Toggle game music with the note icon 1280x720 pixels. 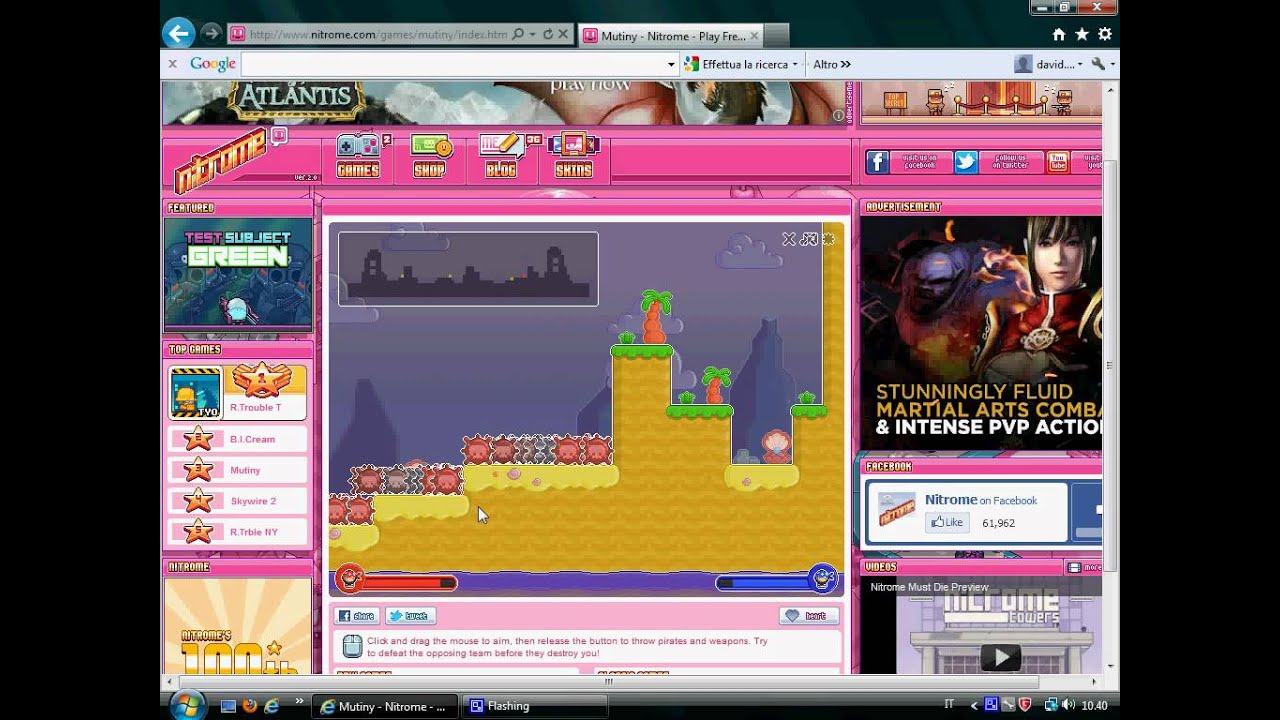[x=809, y=239]
